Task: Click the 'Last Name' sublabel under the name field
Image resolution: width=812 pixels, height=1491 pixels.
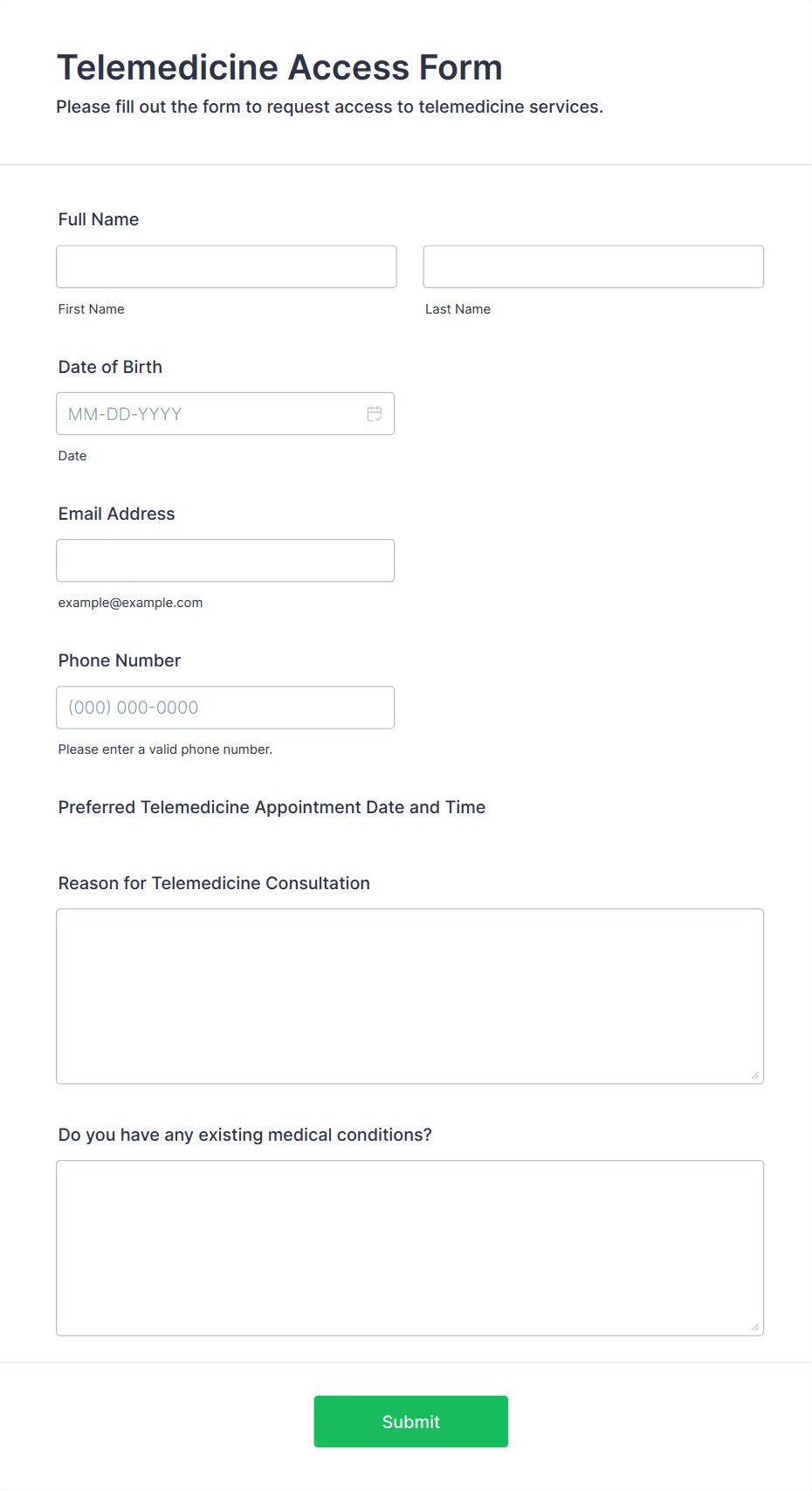Action: [x=458, y=309]
